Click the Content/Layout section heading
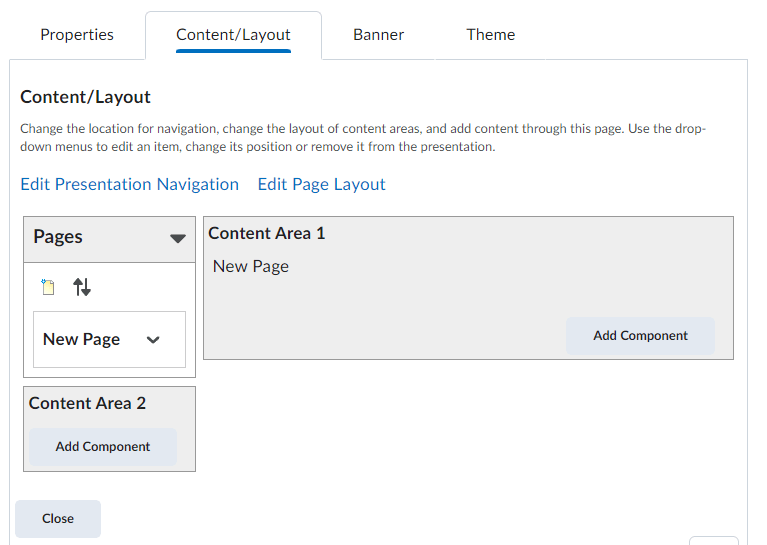Viewport: 767px width, 545px height. click(x=85, y=98)
